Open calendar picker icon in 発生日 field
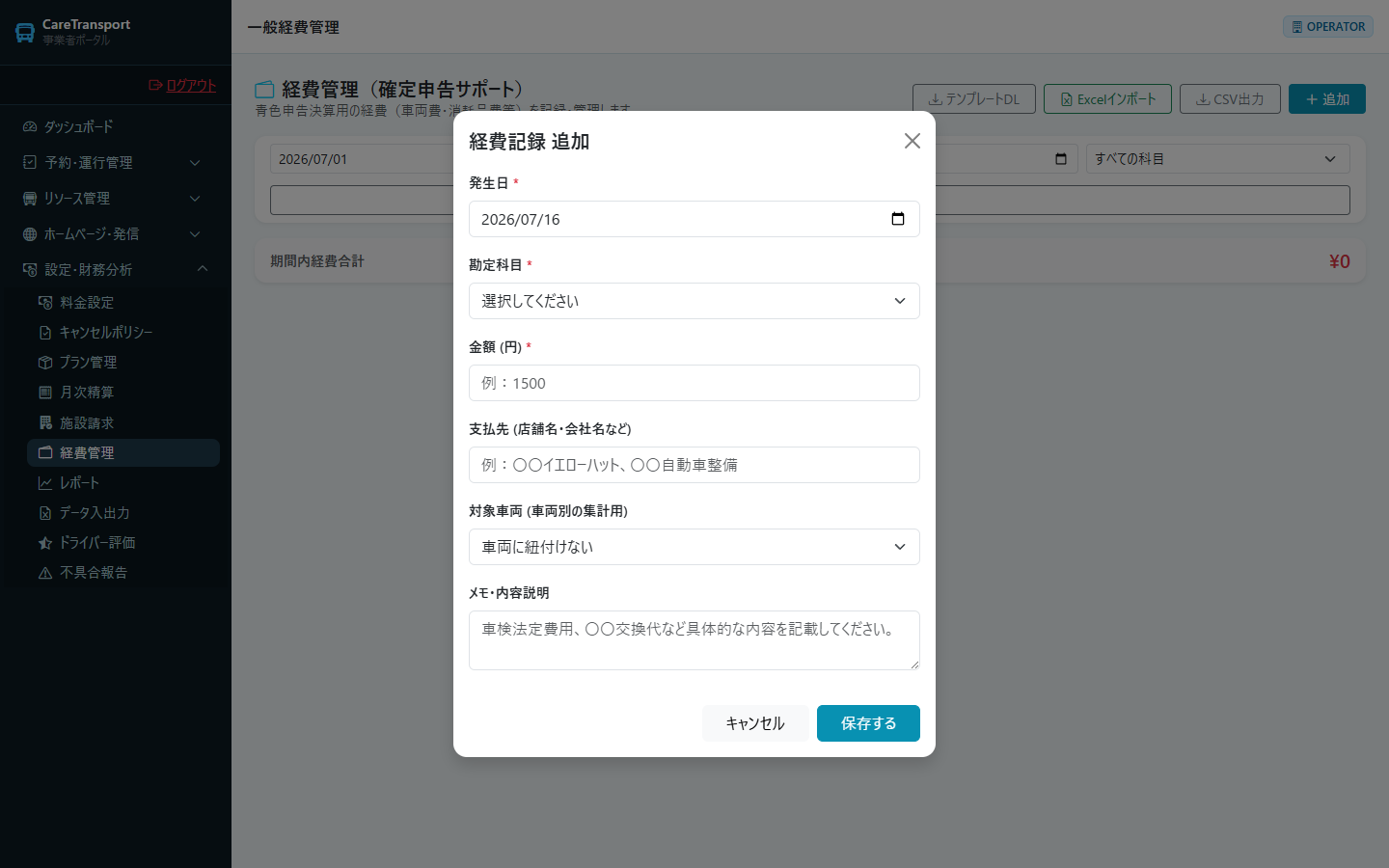The image size is (1389, 868). coord(898,219)
